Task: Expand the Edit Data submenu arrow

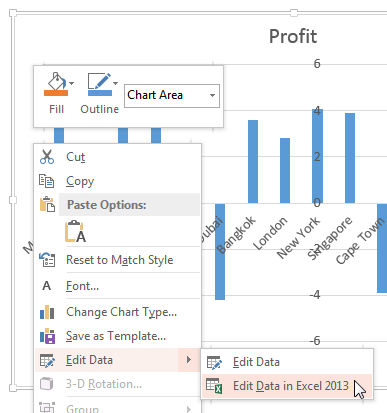Action: pos(189,360)
